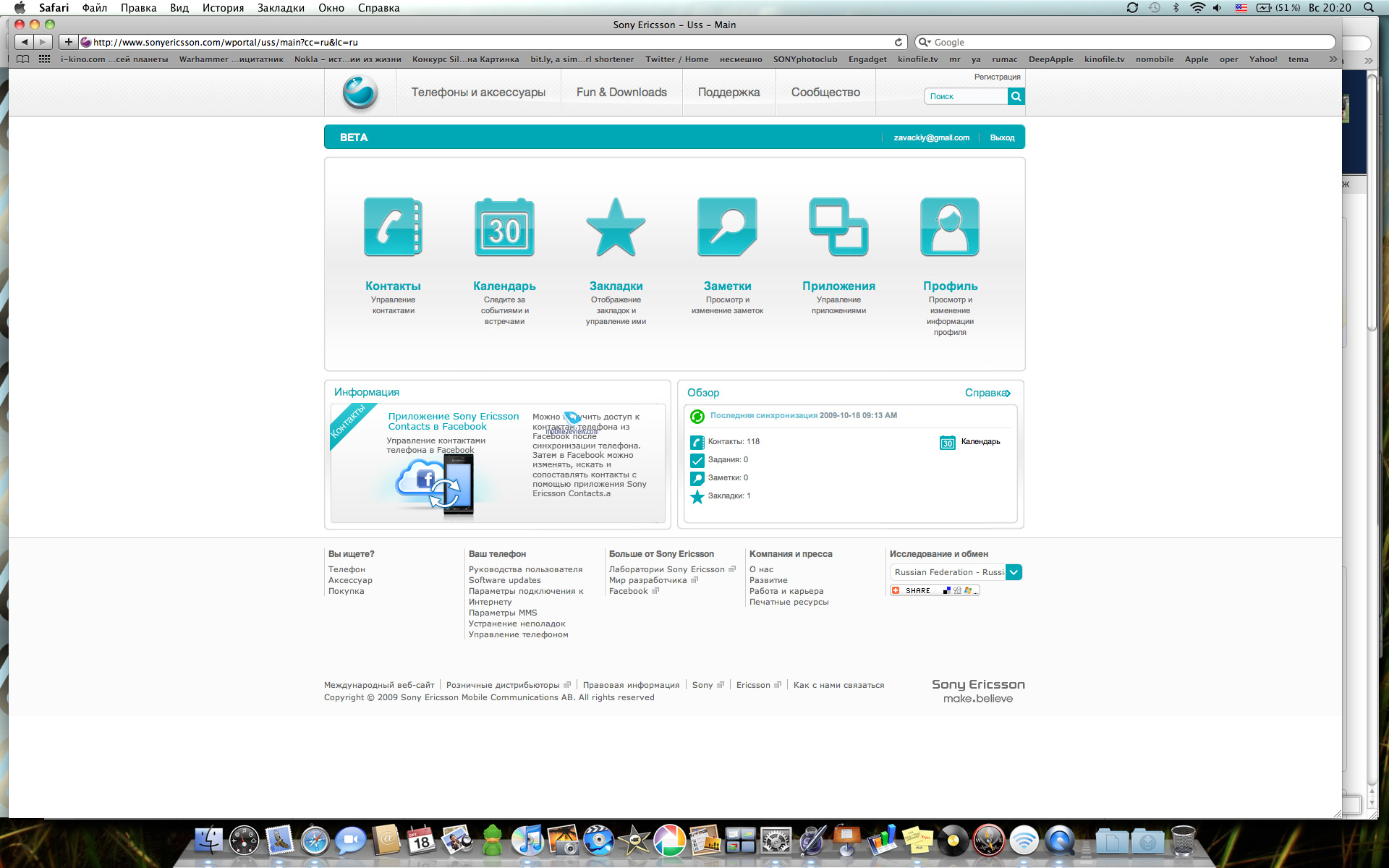This screenshot has height=868, width=1389.
Task: Click the Software updates footer link
Action: (504, 580)
